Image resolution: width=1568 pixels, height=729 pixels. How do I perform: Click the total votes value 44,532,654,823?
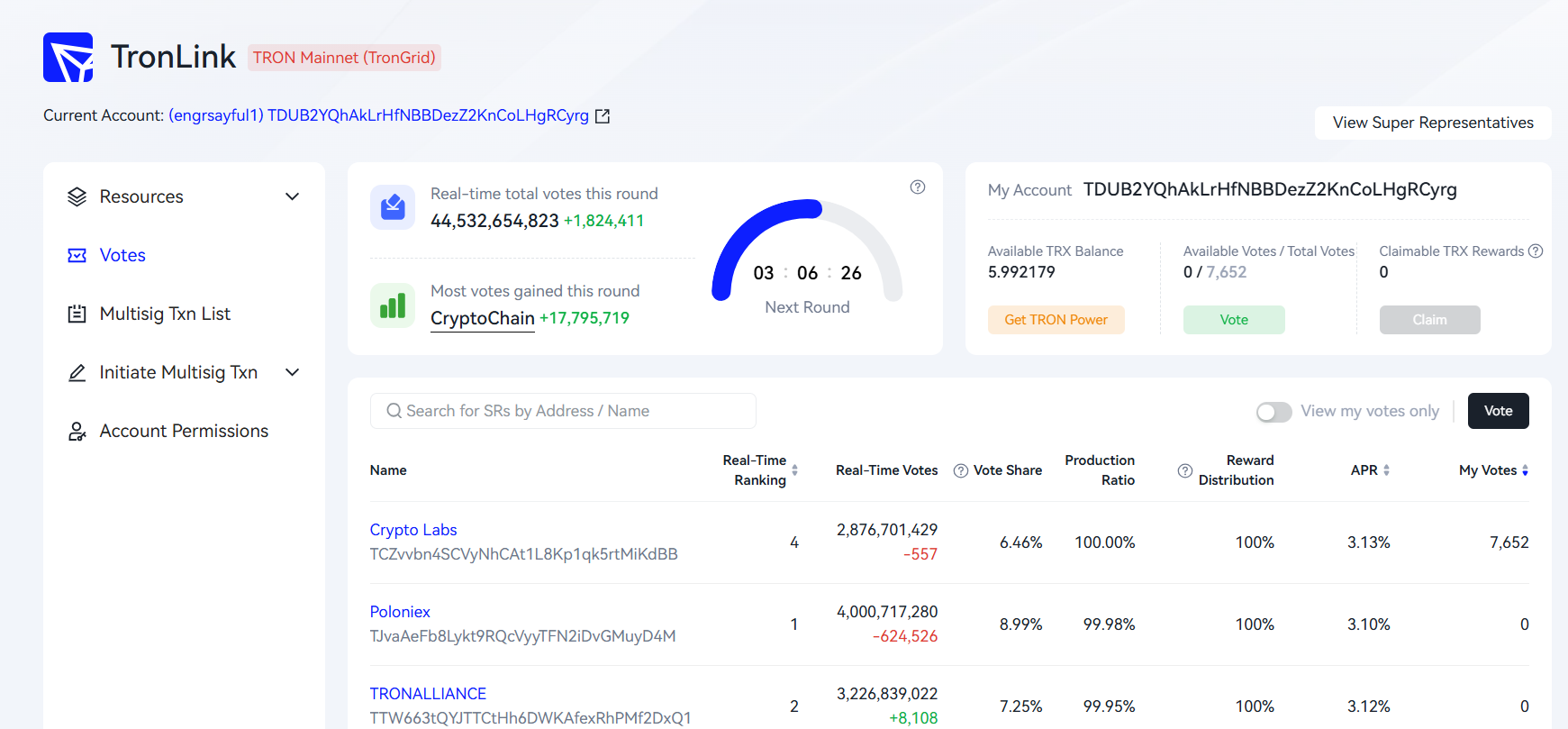(x=494, y=221)
